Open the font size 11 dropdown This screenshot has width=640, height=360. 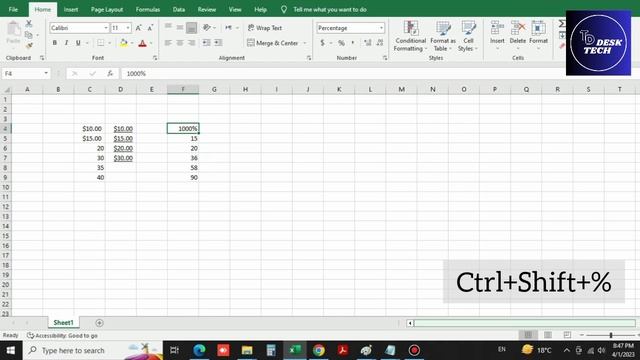click(x=128, y=28)
